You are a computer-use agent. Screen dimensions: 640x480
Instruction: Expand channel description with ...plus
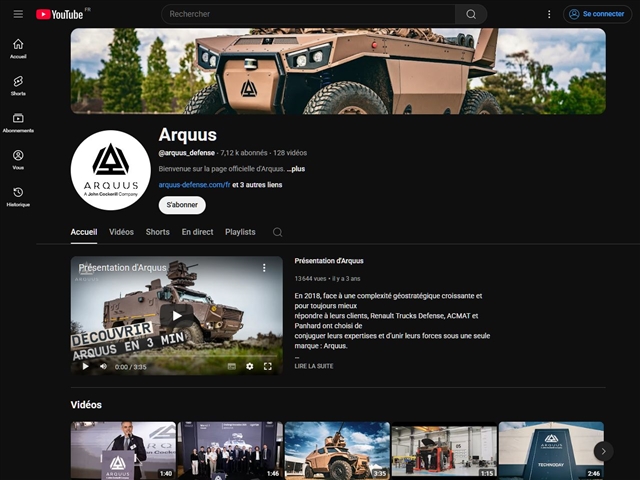(296, 169)
